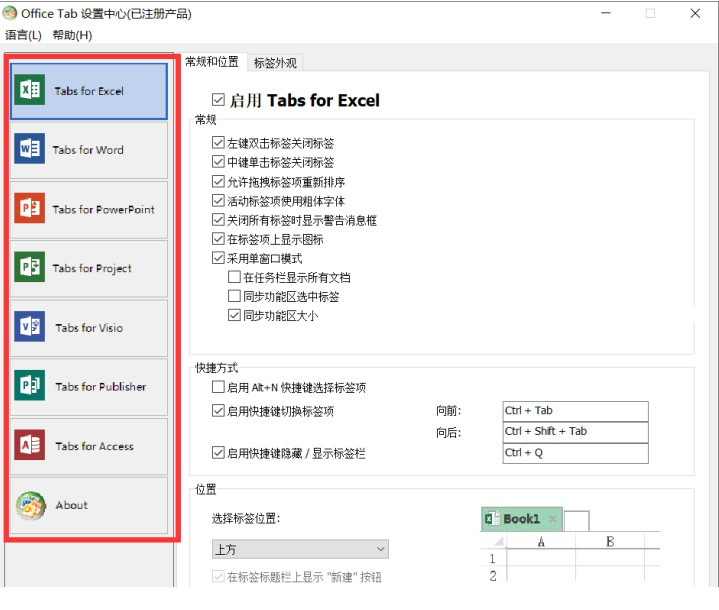719x610 pixels.
Task: Click the 选择标签位置: label
Action: tap(246, 519)
